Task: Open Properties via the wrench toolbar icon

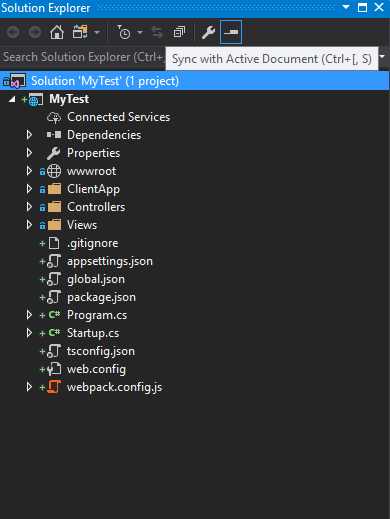Action: click(x=208, y=32)
